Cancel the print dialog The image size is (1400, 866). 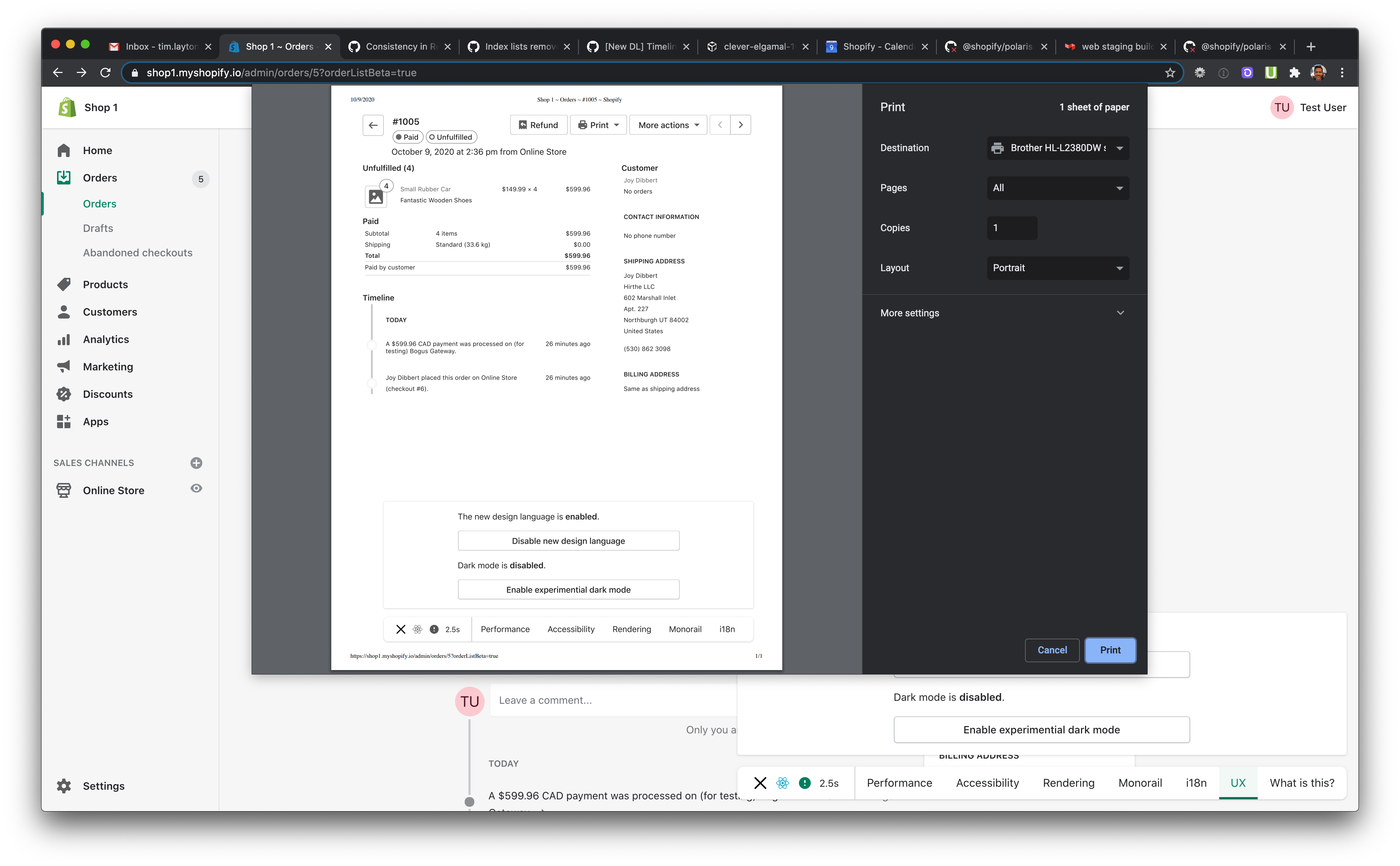(x=1052, y=650)
